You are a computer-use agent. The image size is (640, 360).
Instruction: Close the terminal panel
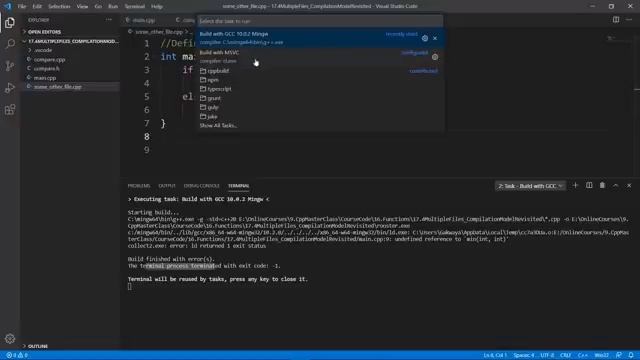[x=629, y=185]
